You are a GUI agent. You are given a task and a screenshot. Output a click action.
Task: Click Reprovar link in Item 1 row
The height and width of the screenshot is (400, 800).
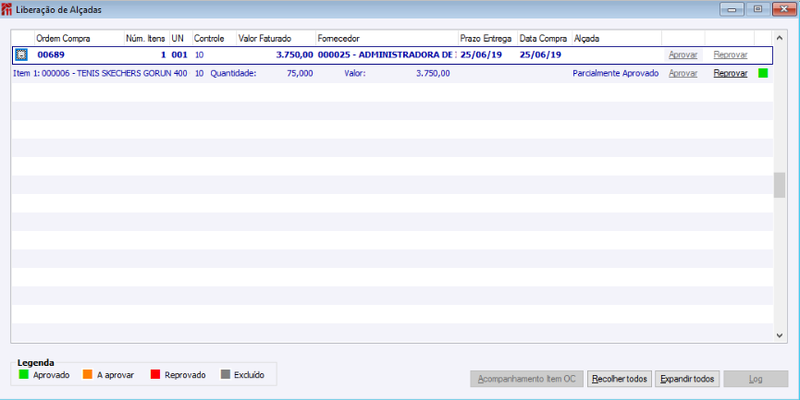coord(730,73)
